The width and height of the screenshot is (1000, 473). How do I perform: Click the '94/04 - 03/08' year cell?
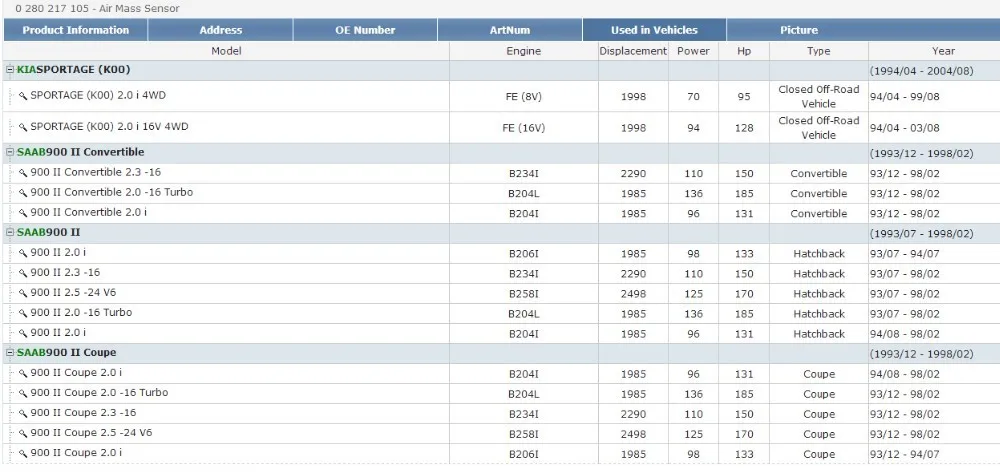904,128
